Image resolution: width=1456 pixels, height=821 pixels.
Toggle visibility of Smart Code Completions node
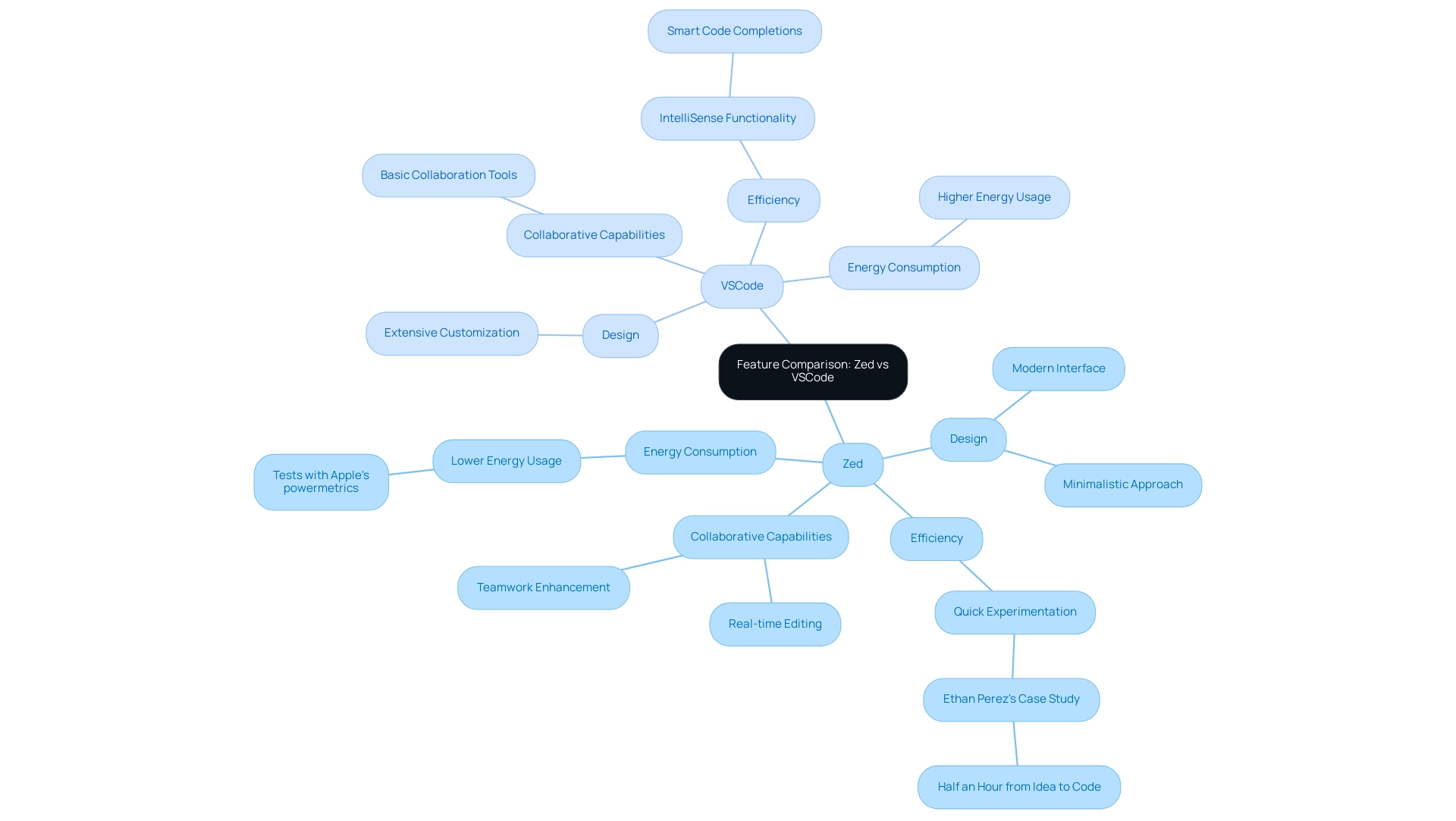click(734, 31)
